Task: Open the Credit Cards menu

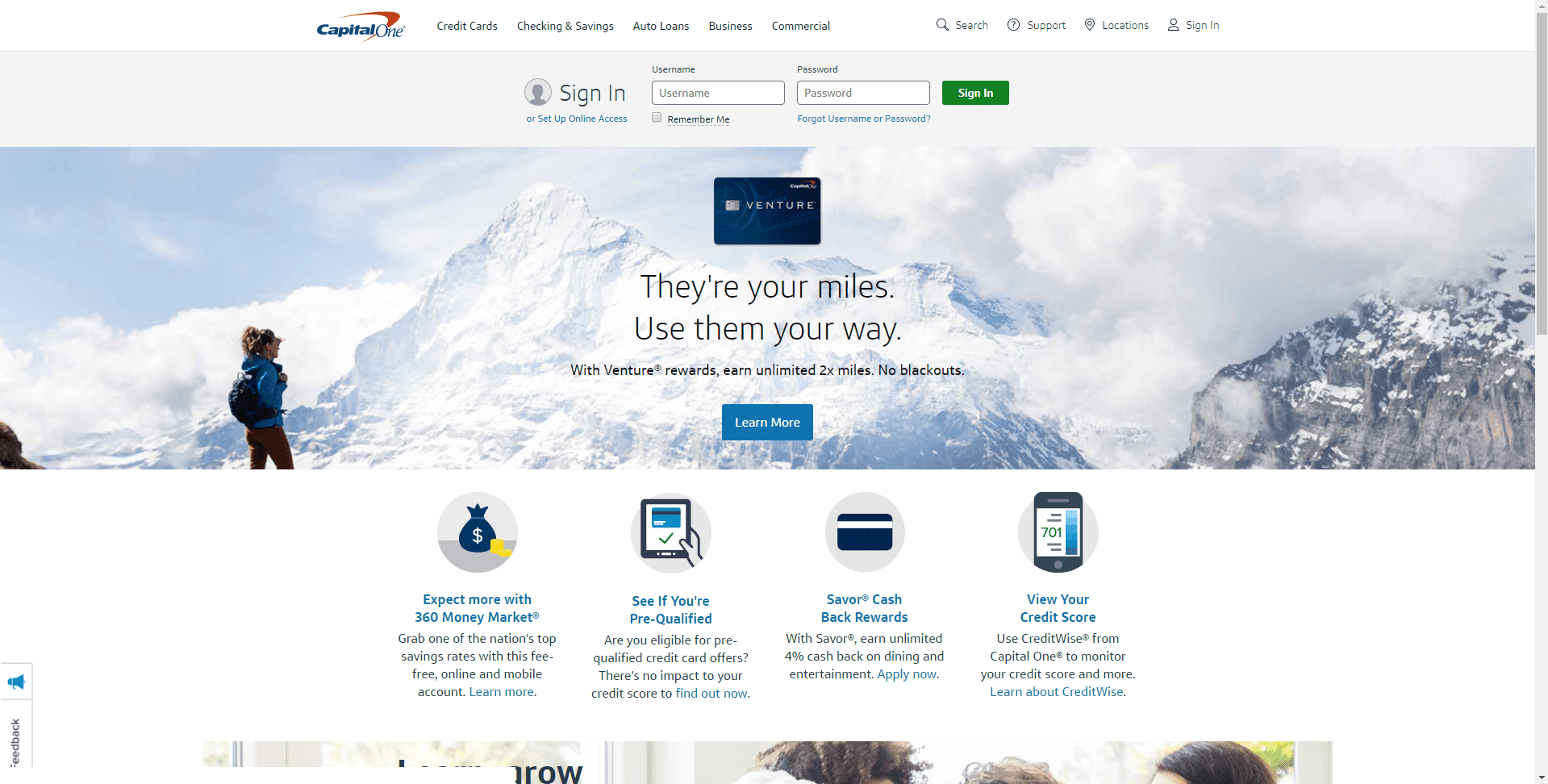Action: click(x=467, y=26)
